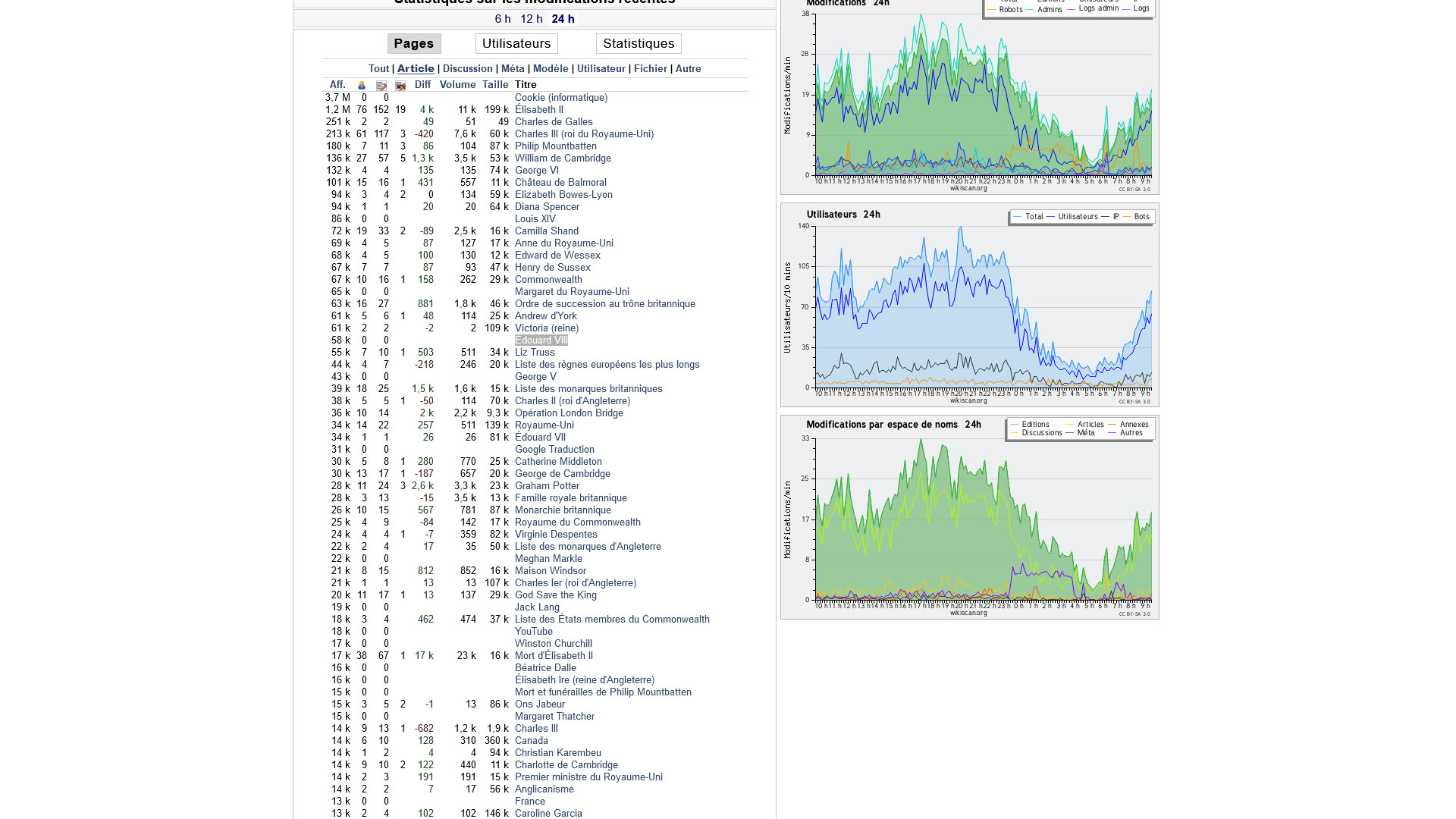Filter namespace by Modèle
The width and height of the screenshot is (1456, 819).
[551, 69]
